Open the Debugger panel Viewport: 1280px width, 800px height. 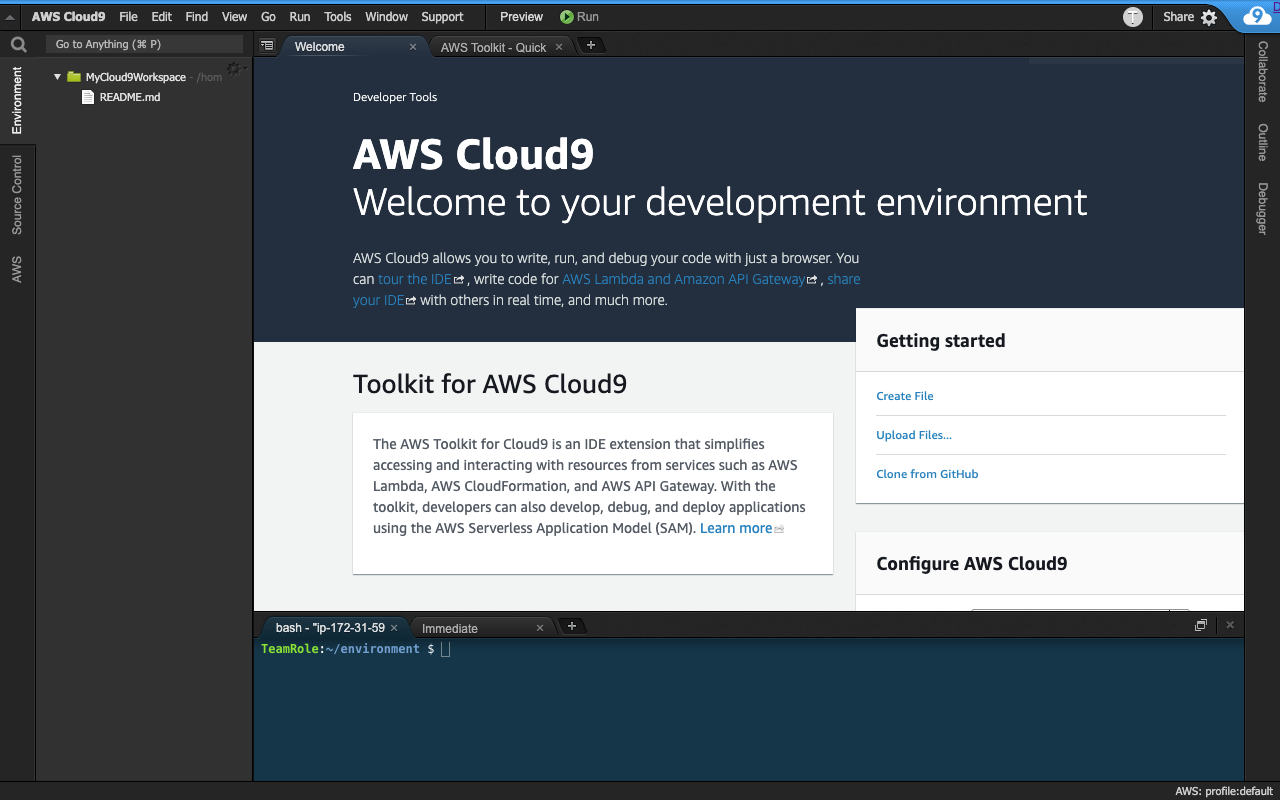(1262, 209)
